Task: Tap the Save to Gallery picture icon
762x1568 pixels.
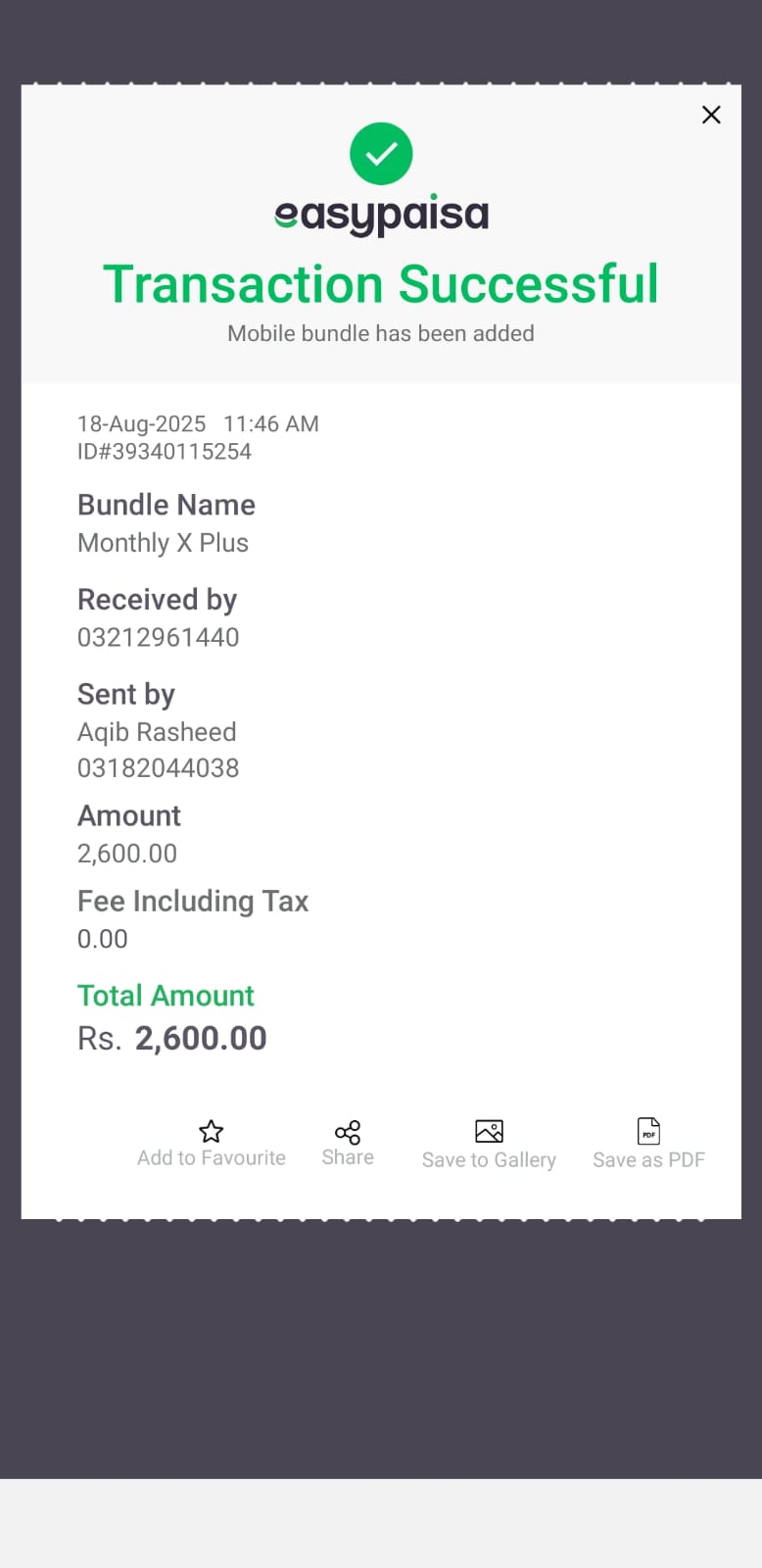Action: click(489, 1131)
